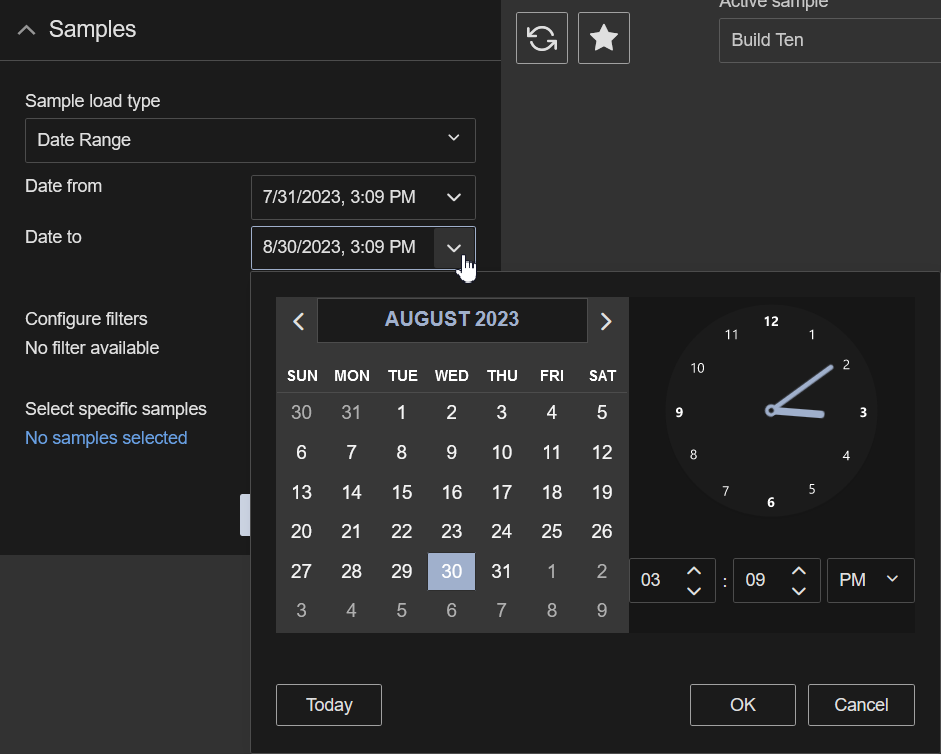Open the Sample load type dropdown

tap(250, 140)
